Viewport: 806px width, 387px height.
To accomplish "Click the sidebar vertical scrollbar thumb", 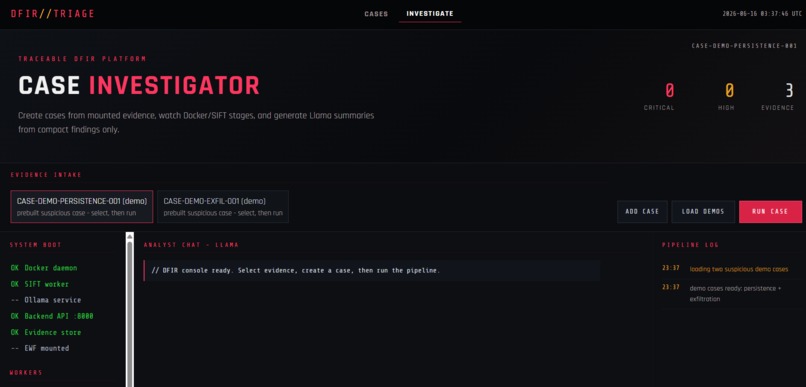I will tap(130, 314).
